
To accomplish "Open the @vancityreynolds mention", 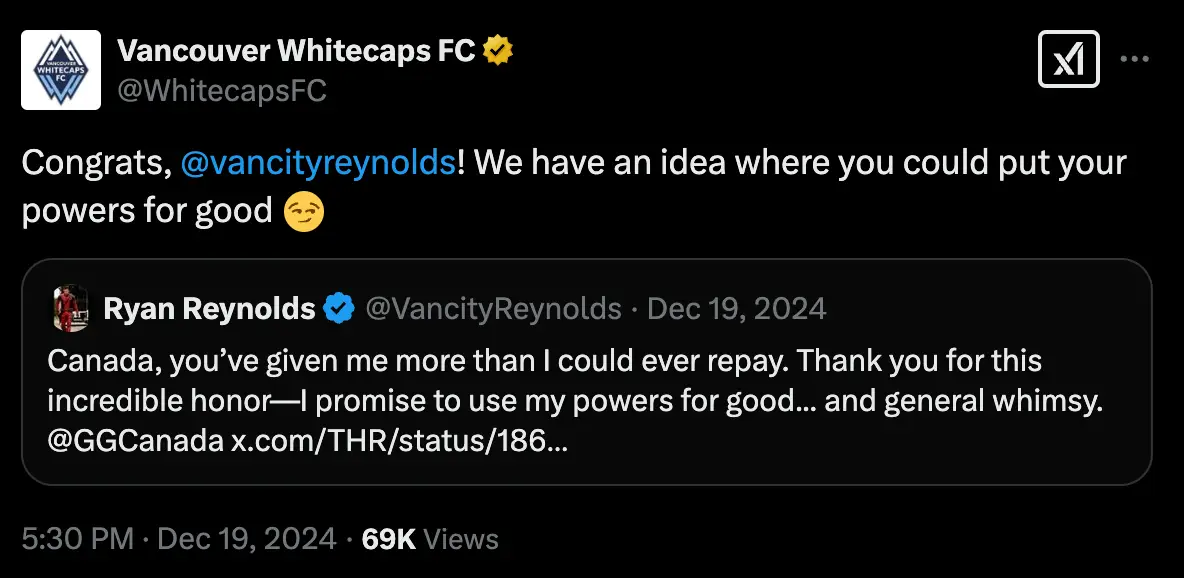I will click(315, 162).
